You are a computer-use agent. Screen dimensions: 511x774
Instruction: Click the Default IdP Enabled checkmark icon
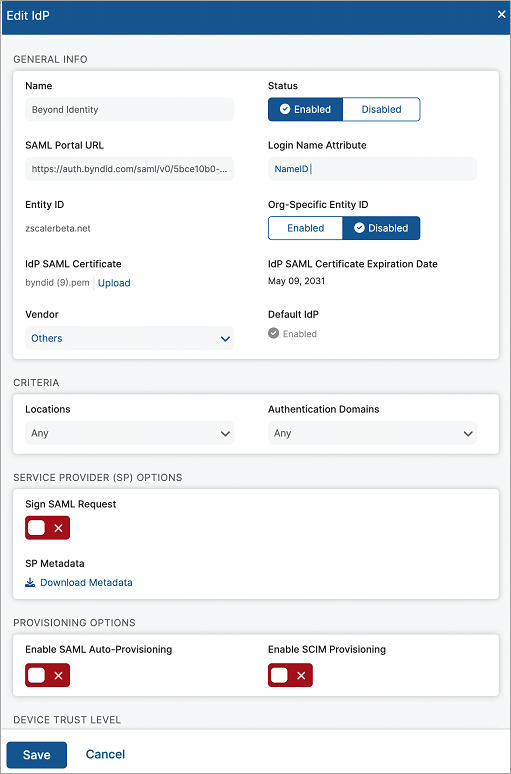coord(273,334)
